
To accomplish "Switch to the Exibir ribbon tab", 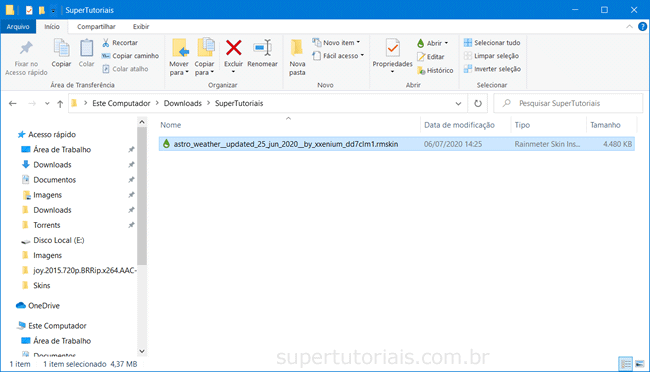I will (x=141, y=27).
